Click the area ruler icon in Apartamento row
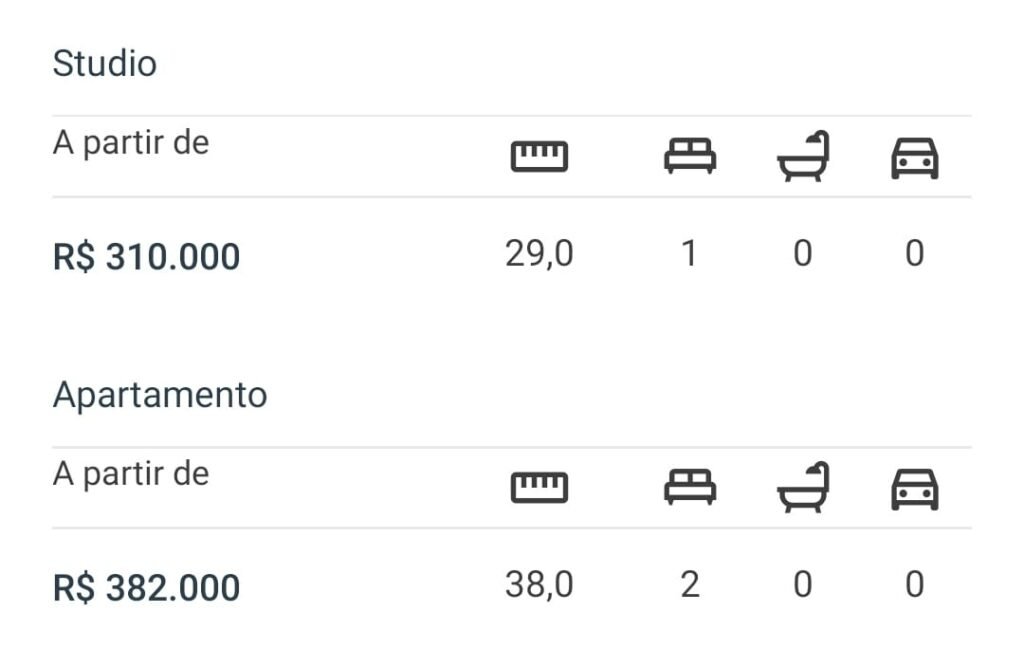The width and height of the screenshot is (1024, 649). coord(539,488)
